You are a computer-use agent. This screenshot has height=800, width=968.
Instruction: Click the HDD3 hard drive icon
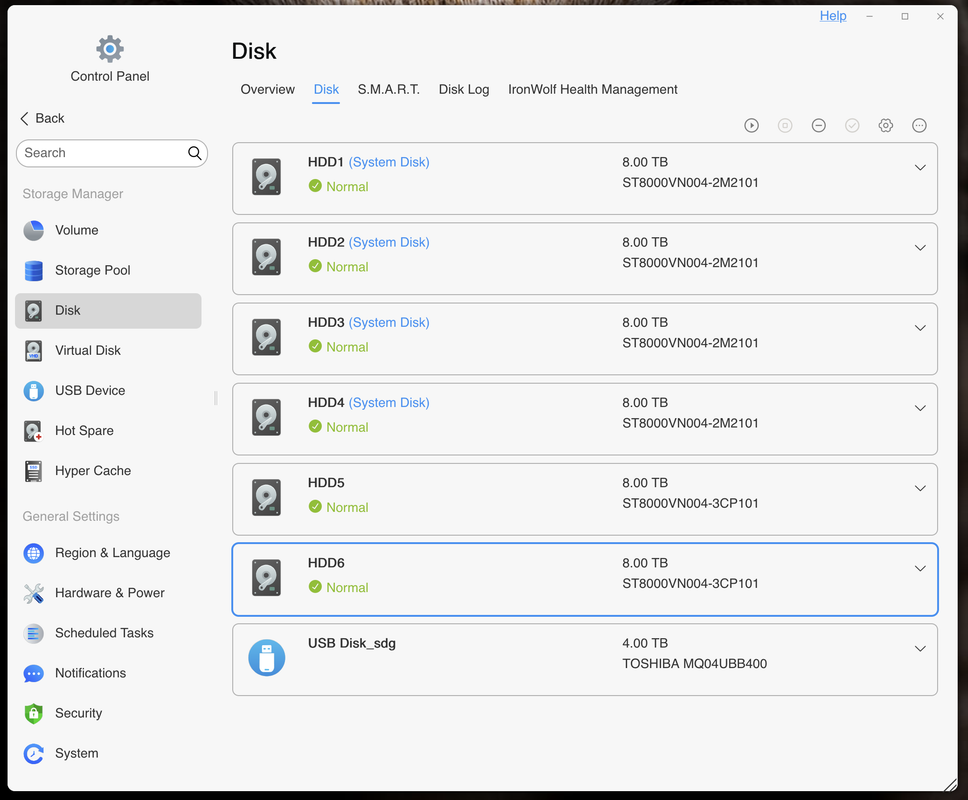(x=266, y=337)
